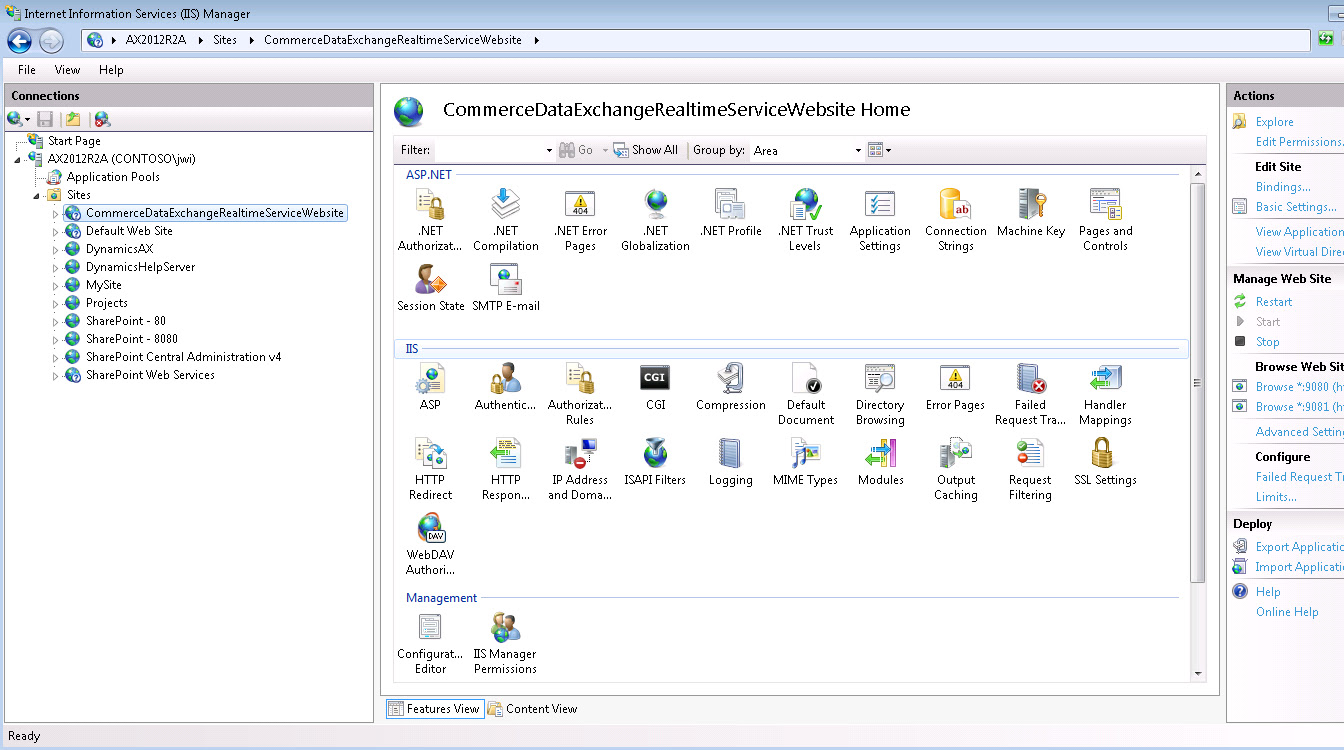Open the .NET Compilation feature
The width and height of the screenshot is (1344, 750).
coord(505,220)
